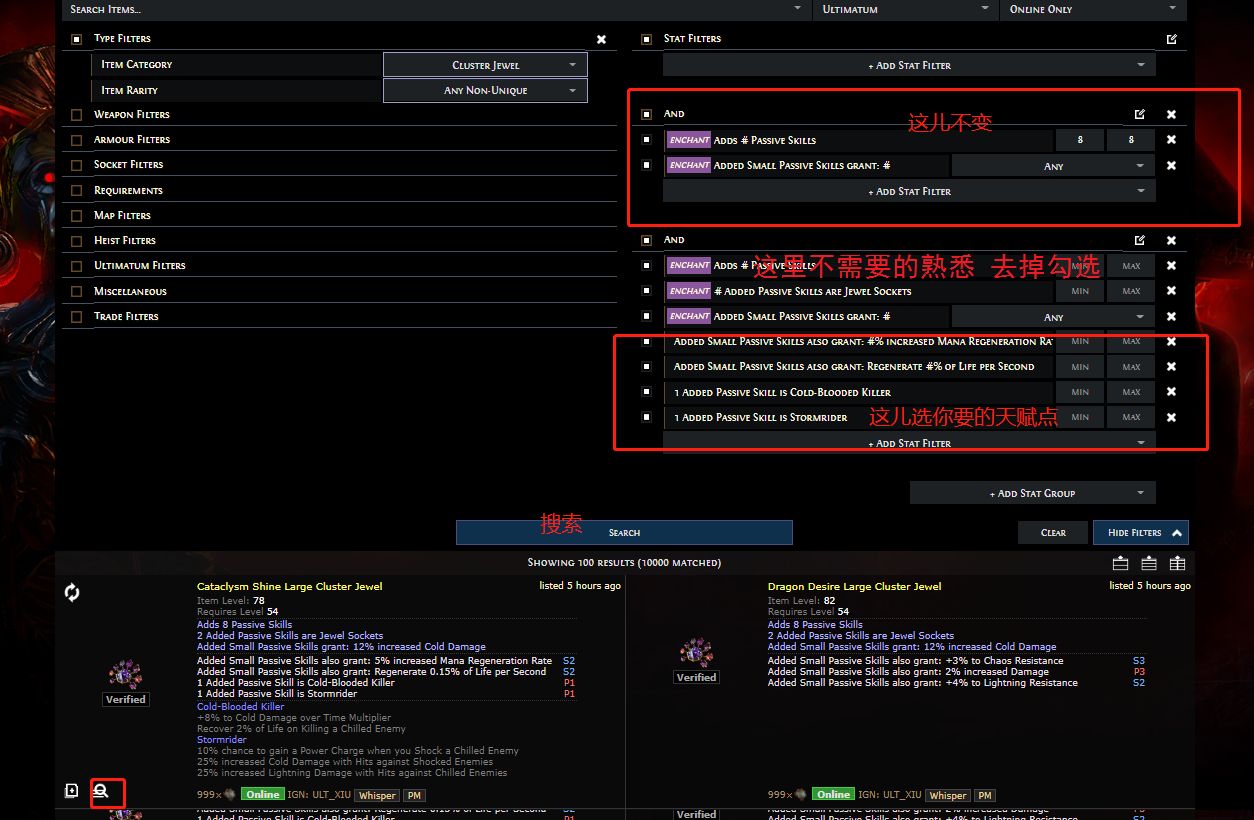Click the MIN field for Jewel Sockets filter
This screenshot has height=820, width=1254.
point(1080,291)
